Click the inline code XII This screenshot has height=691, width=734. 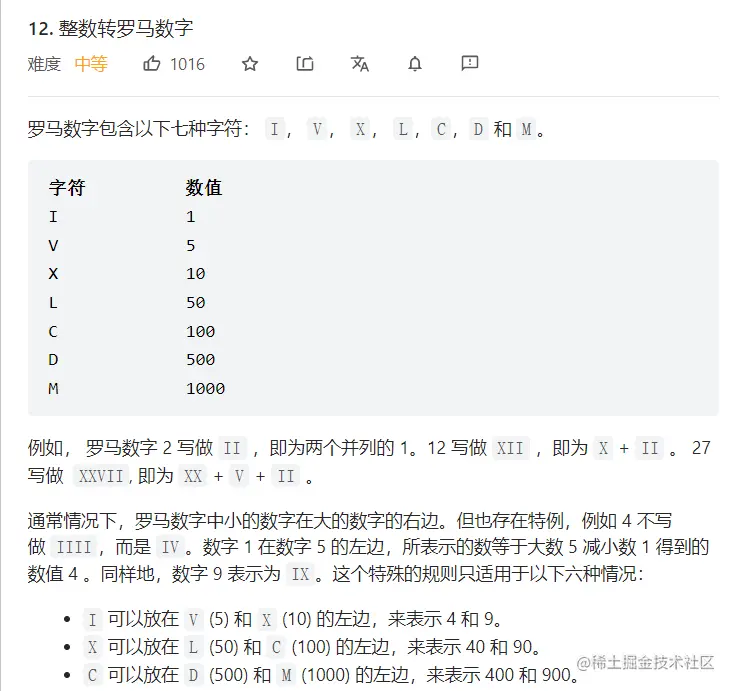click(x=510, y=448)
